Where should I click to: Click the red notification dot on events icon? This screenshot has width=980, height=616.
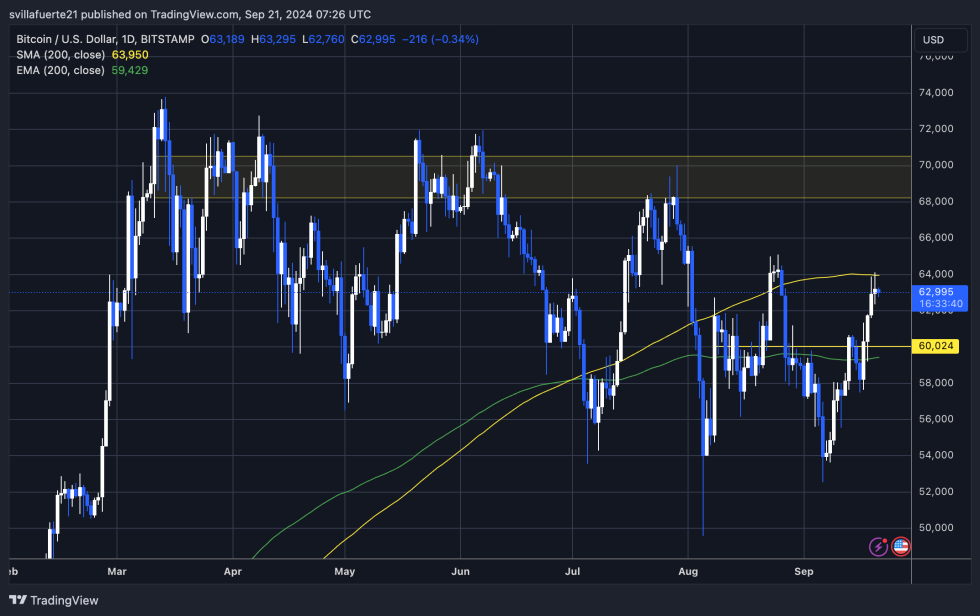(x=885, y=539)
